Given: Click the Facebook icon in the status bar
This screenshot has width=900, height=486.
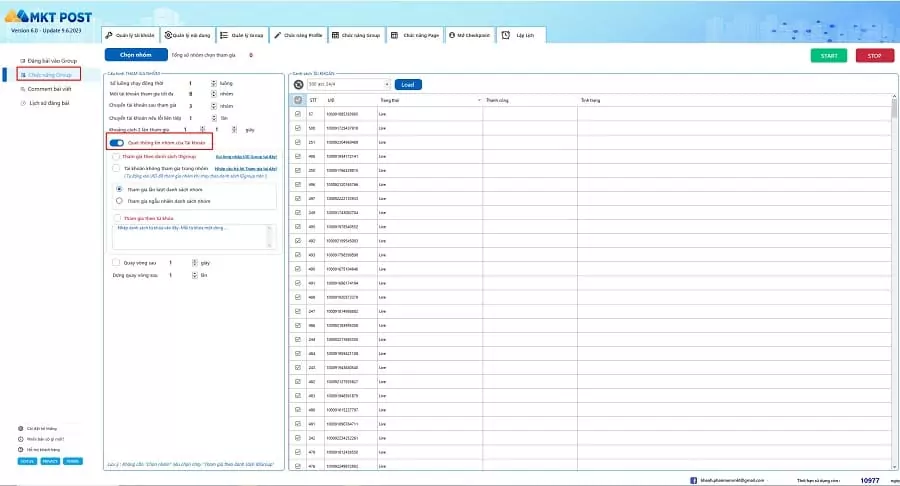Looking at the screenshot, I should coord(693,480).
